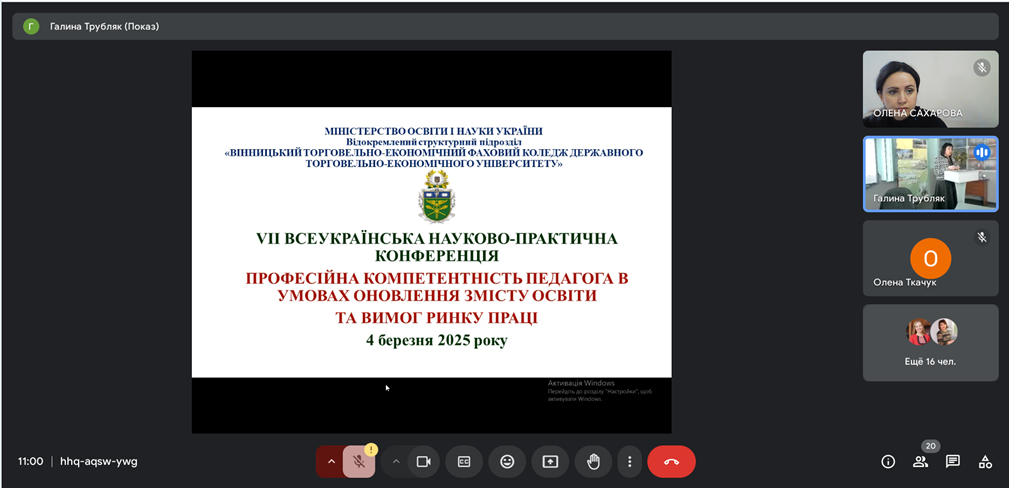Screen dimensions: 1009x488
Task: Click the slide date '4 березня 2025 року'
Action: coord(436,341)
